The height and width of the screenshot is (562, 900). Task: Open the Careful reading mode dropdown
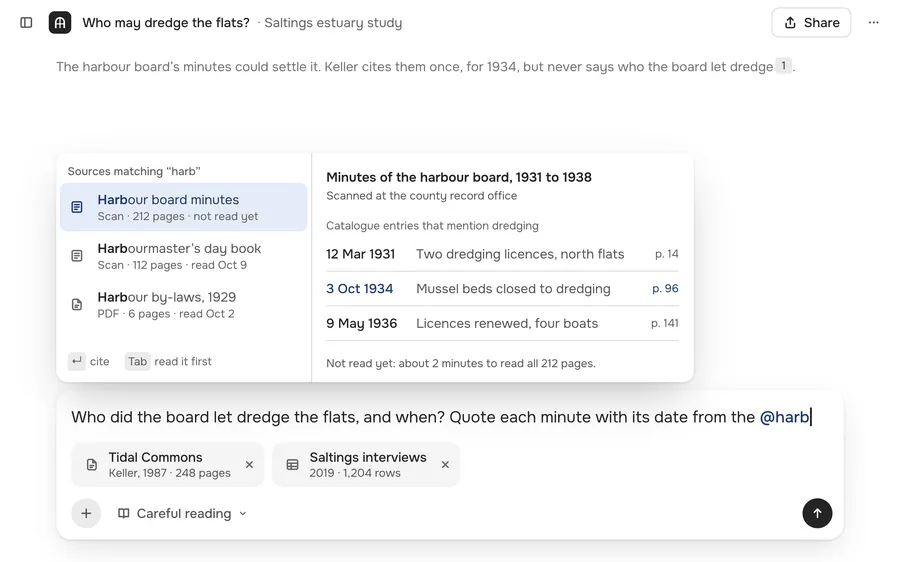183,513
